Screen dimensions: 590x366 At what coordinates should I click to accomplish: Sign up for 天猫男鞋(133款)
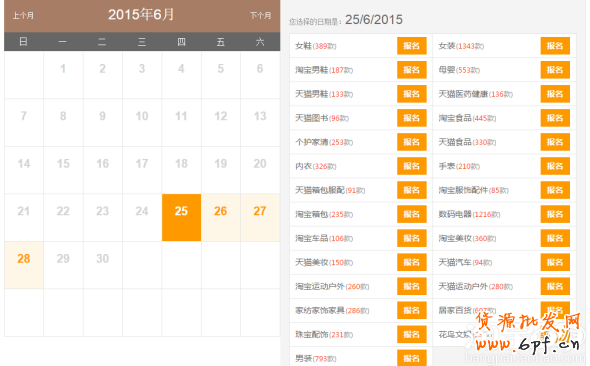click(x=412, y=94)
